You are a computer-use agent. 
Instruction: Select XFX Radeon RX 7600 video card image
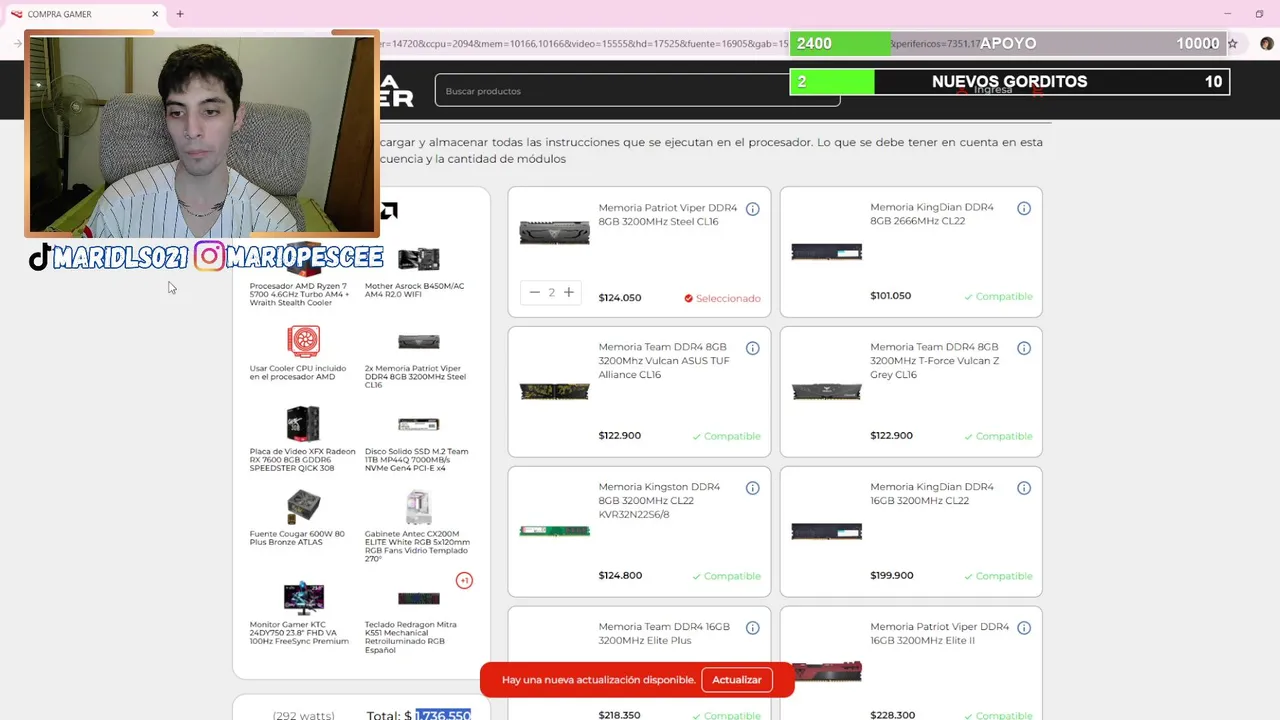[303, 424]
